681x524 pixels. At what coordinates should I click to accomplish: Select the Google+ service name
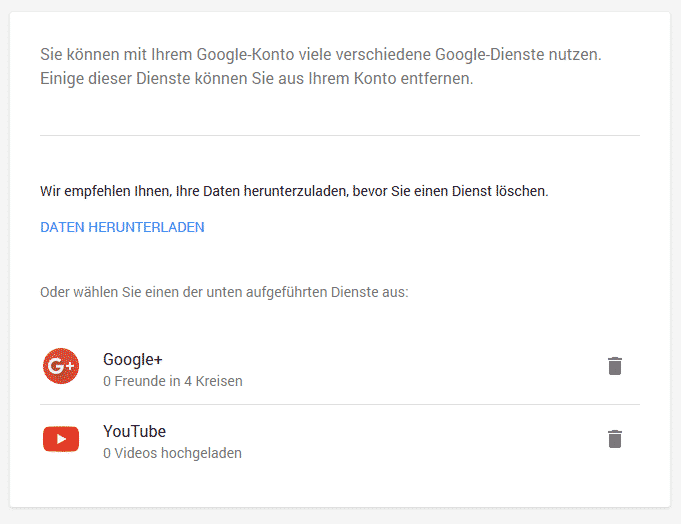pos(132,359)
